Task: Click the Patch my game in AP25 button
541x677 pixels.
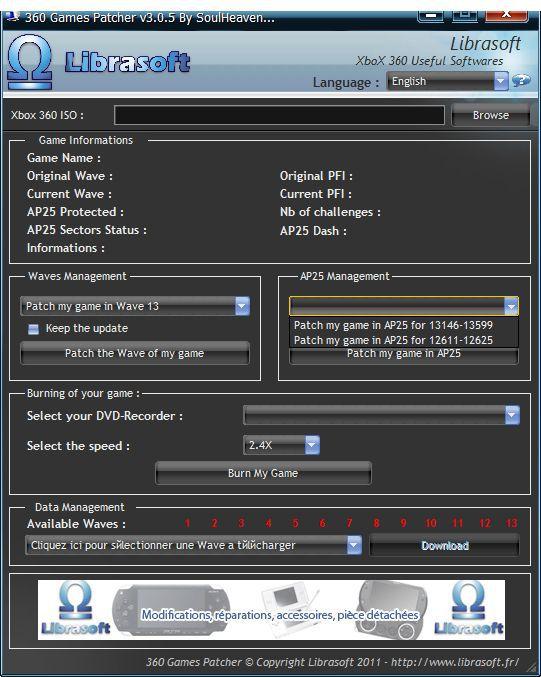Action: pos(404,355)
